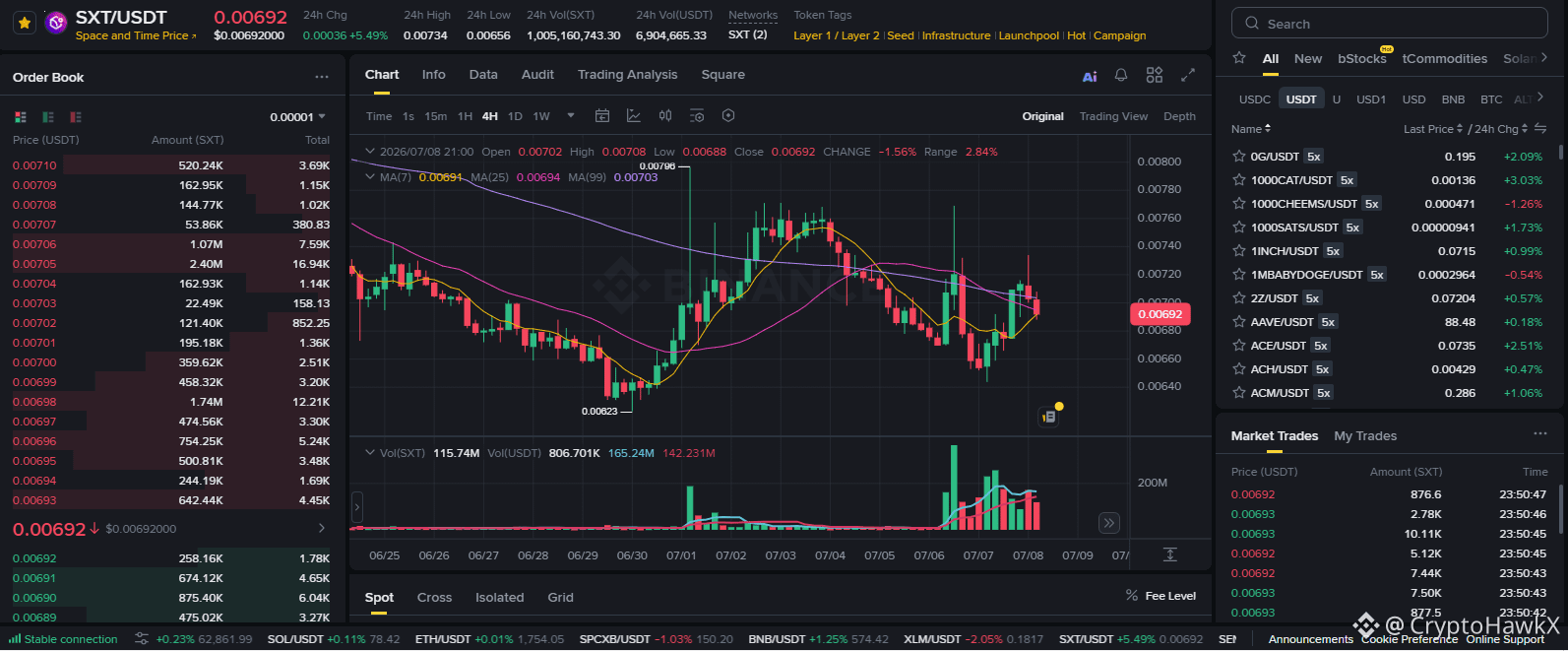The width and height of the screenshot is (1568, 651).
Task: Open chart display settings list icon
Action: [697, 116]
